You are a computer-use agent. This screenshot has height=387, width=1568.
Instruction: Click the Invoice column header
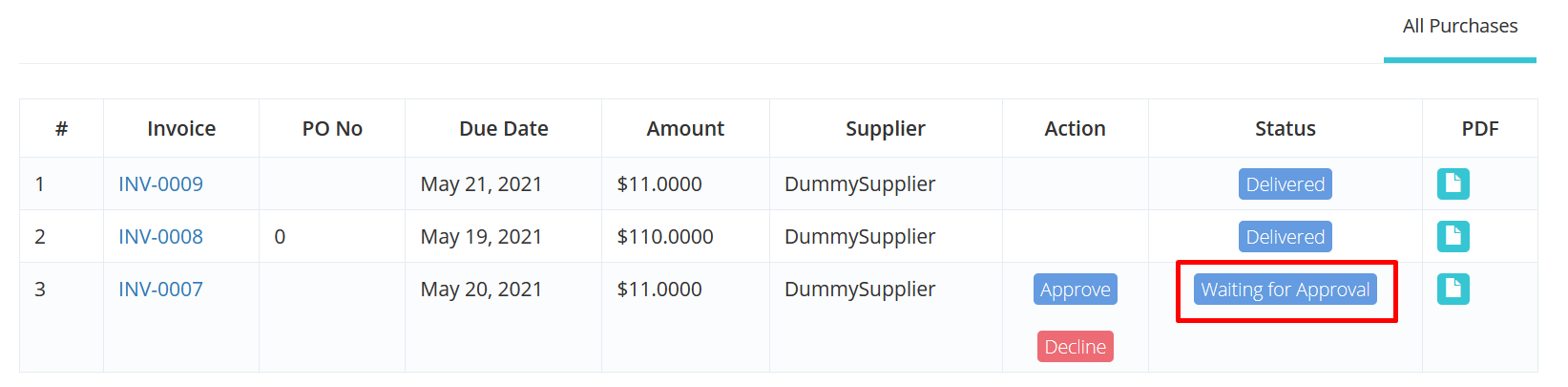click(x=181, y=128)
